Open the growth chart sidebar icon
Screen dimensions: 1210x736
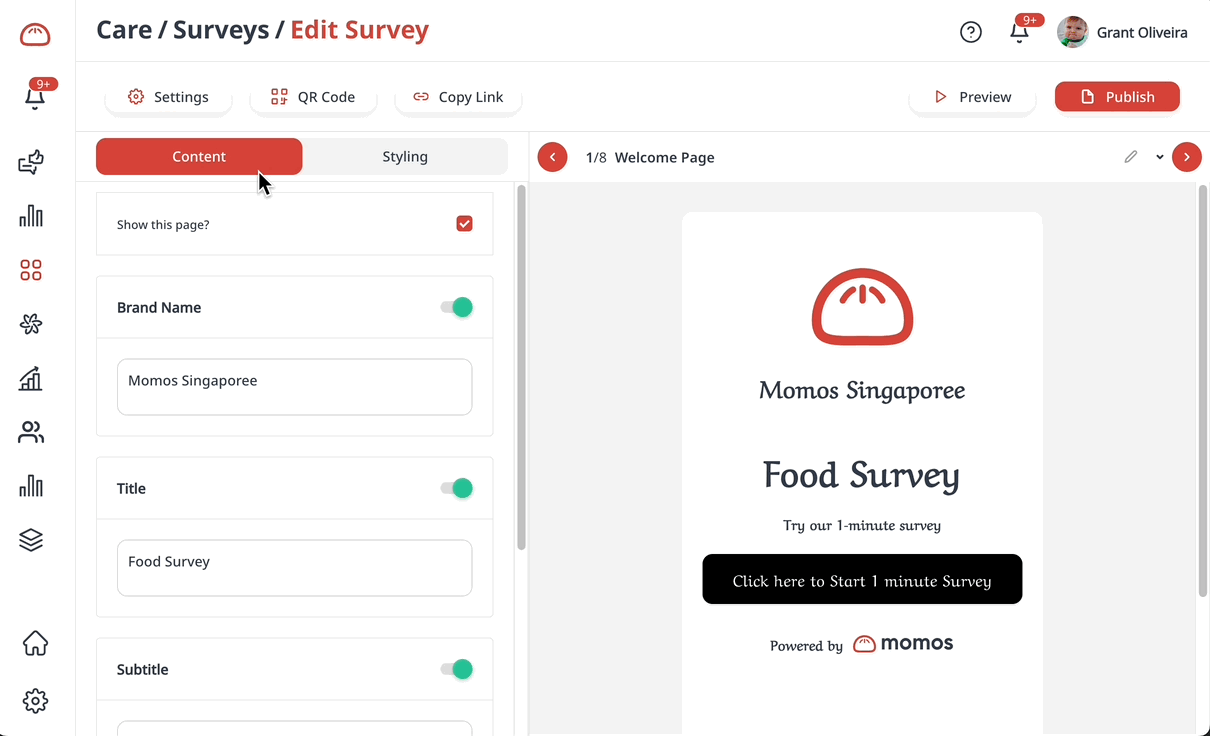pos(31,378)
